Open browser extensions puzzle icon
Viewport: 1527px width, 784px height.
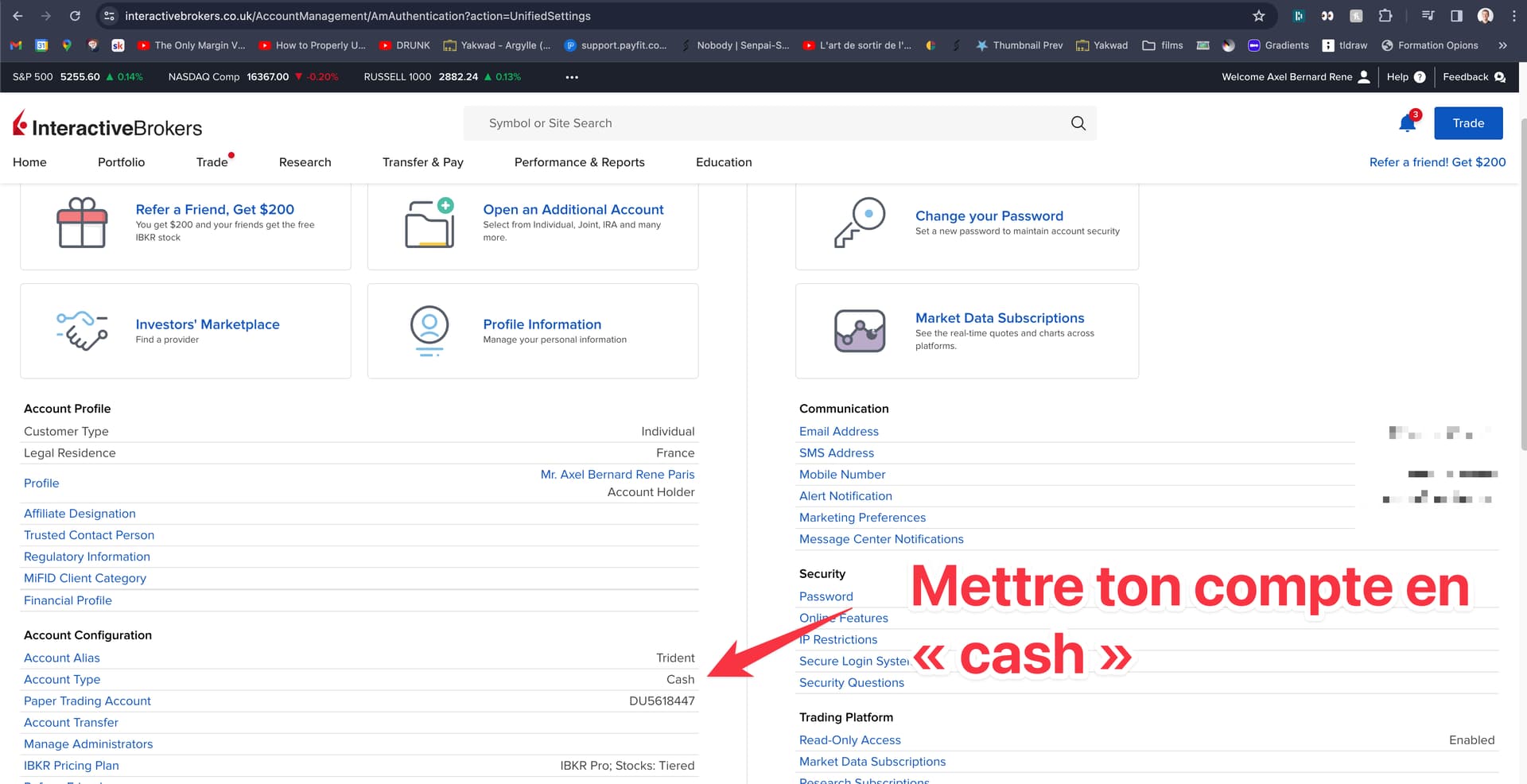point(1385,16)
